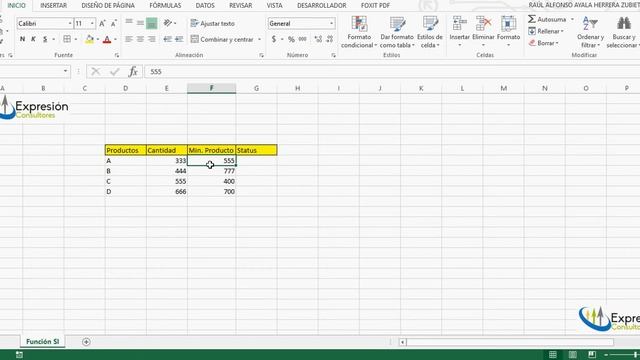This screenshot has width=640, height=360.
Task: Apply thousands separator 000 style
Action: point(302,39)
